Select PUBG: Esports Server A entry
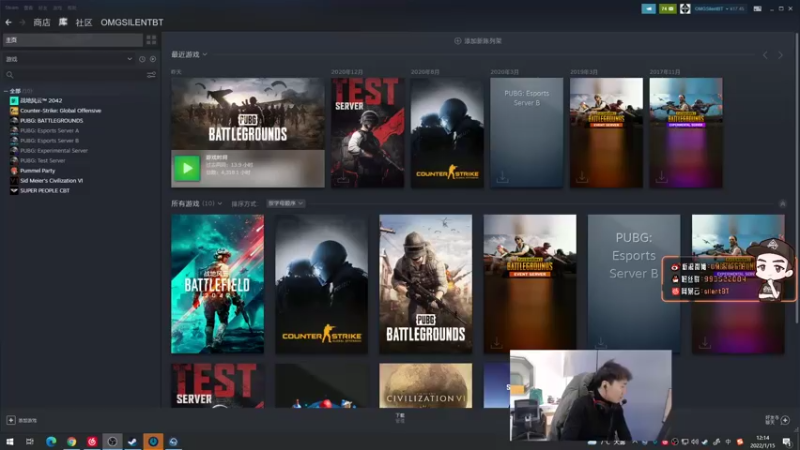Image resolution: width=800 pixels, height=450 pixels. click(49, 131)
